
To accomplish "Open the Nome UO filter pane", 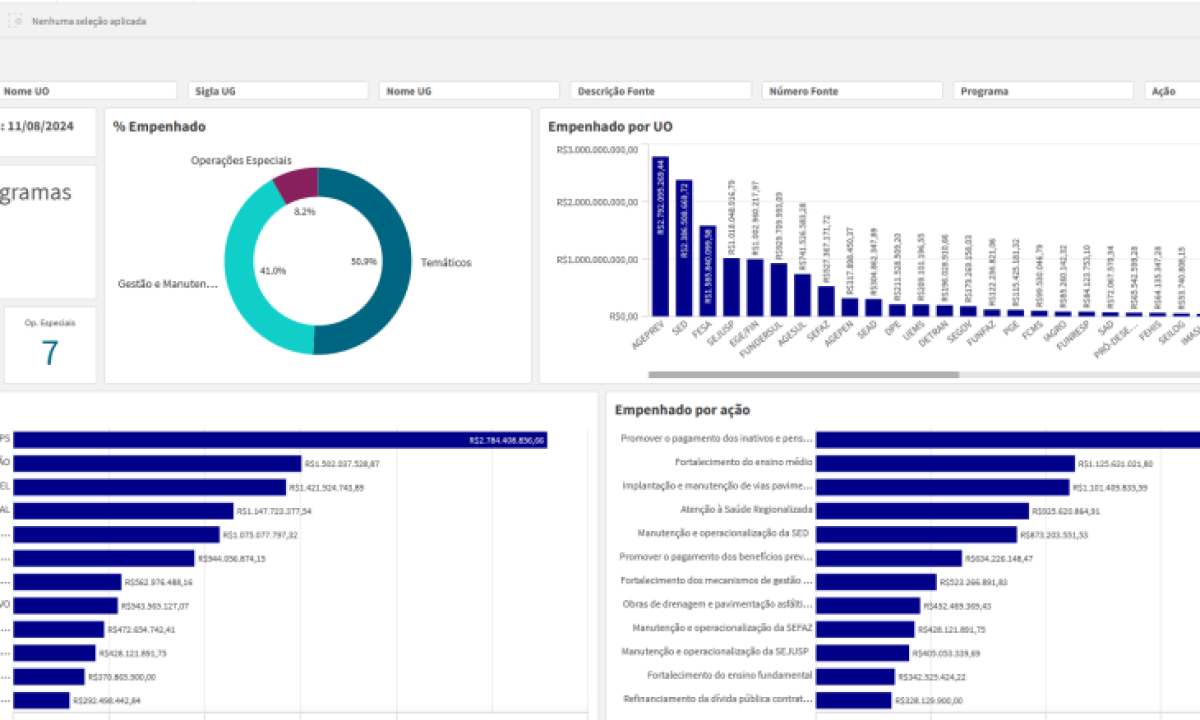I will coord(88,91).
